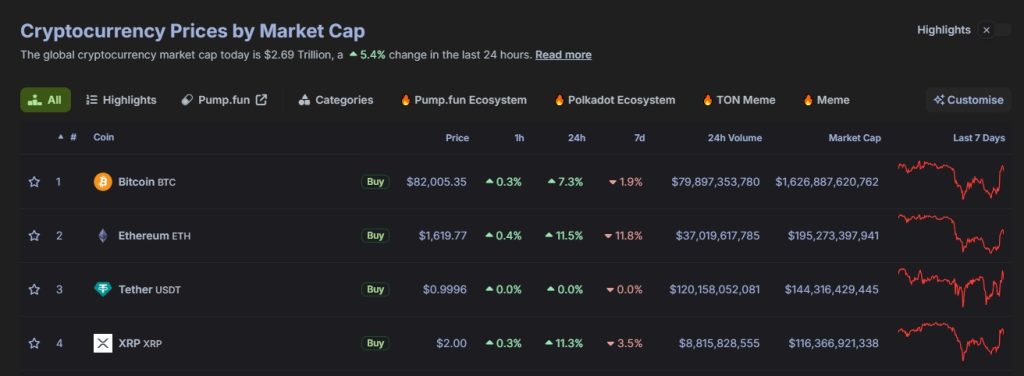Click the Buy button for Bitcoin
Screen dimensions: 1024x376
tap(375, 182)
